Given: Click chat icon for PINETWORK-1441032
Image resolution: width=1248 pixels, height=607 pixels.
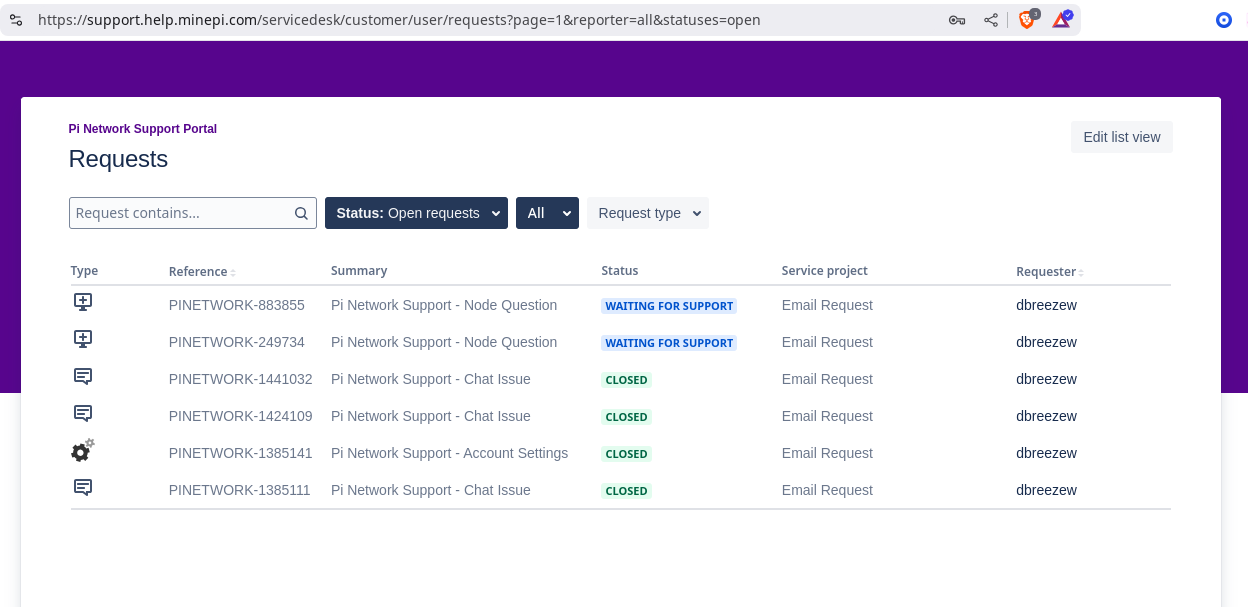Looking at the screenshot, I should [83, 377].
